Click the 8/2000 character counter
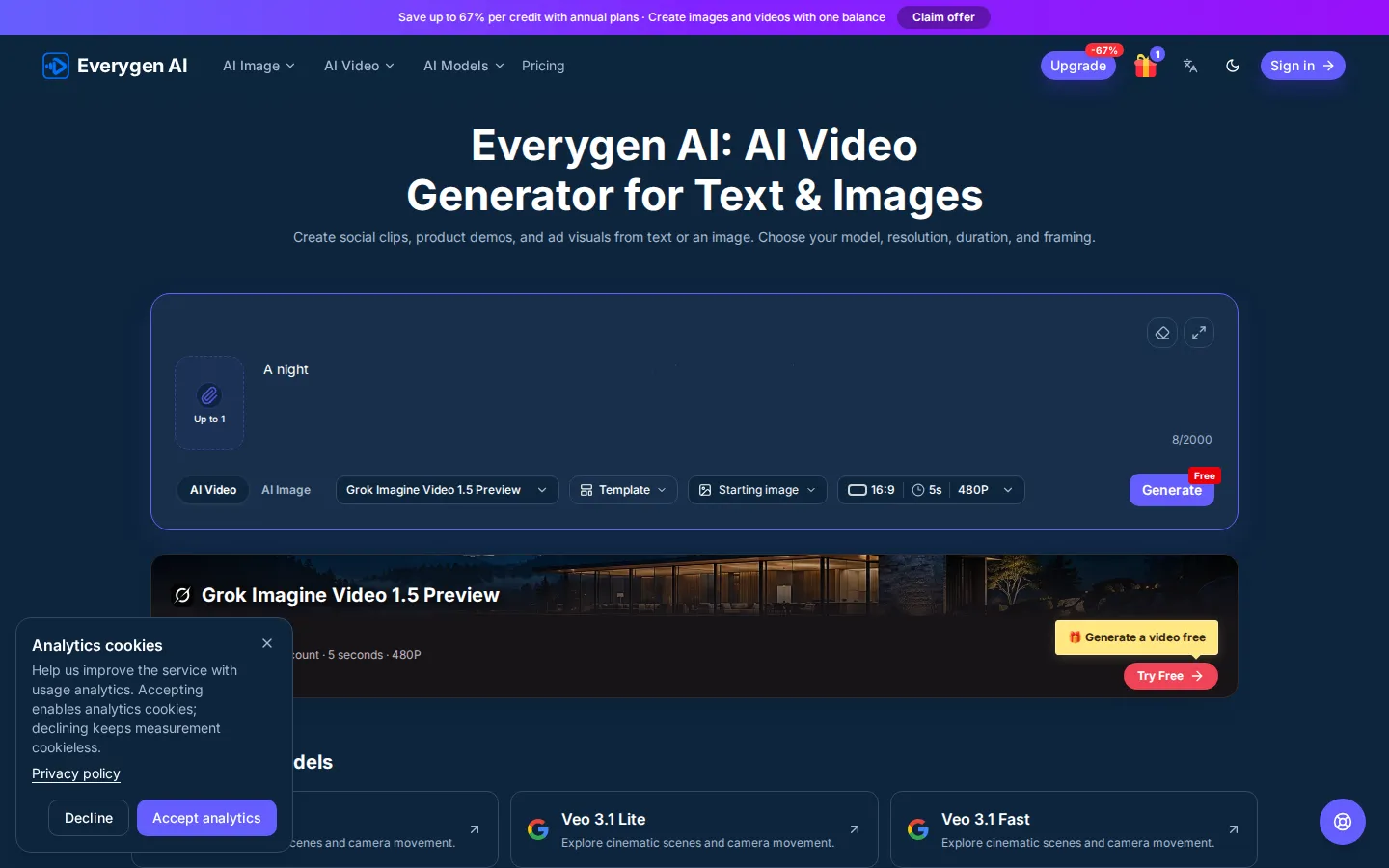This screenshot has width=1389, height=868. [1192, 440]
